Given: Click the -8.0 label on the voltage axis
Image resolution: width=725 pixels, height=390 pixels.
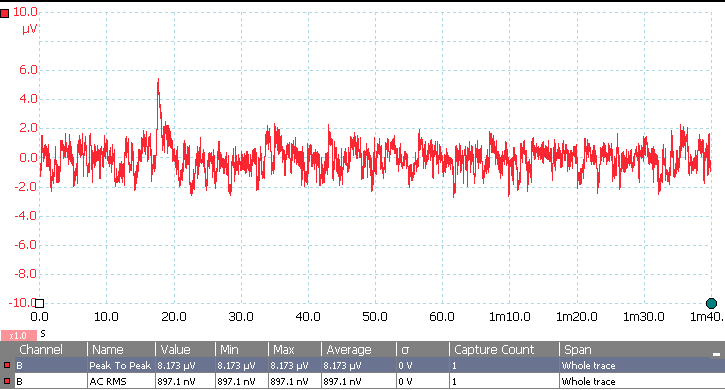Looking at the screenshot, I should point(26,273).
